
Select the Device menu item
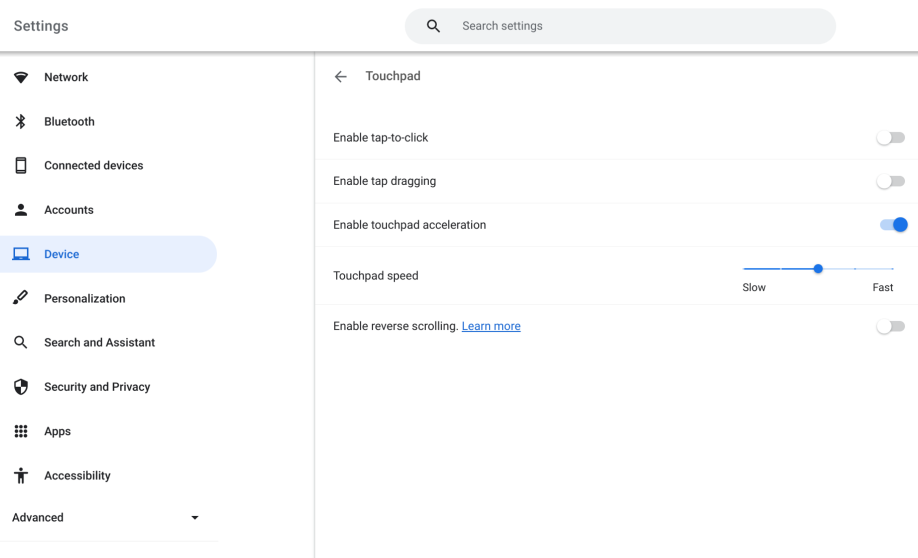108,254
